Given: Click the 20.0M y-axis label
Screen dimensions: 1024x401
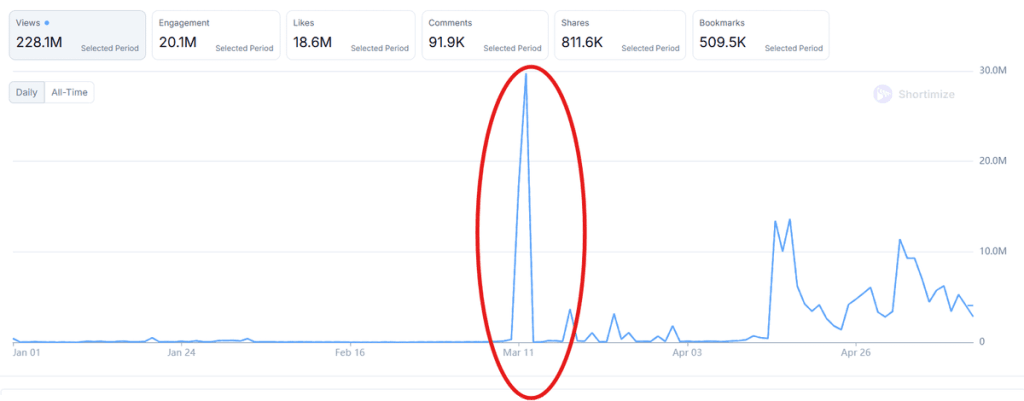Looking at the screenshot, I should pos(994,161).
